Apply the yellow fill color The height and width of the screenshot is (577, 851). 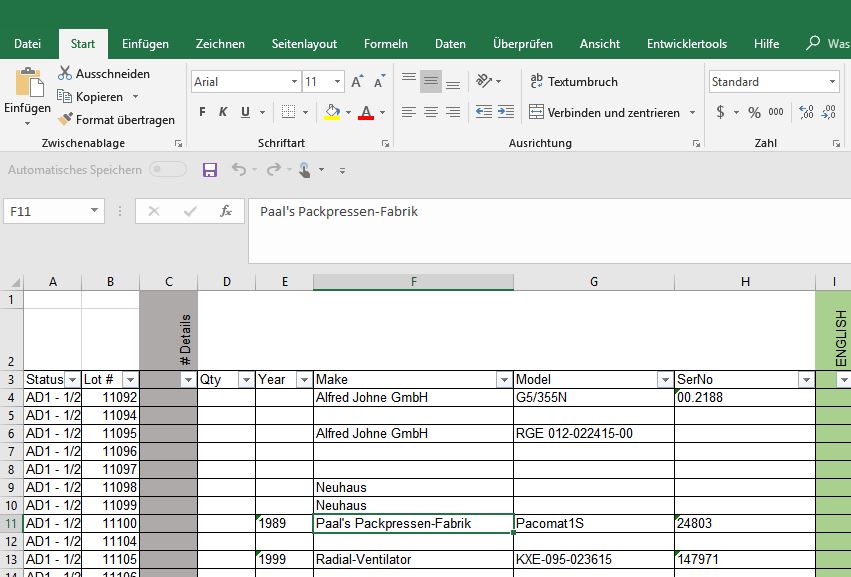coord(332,112)
